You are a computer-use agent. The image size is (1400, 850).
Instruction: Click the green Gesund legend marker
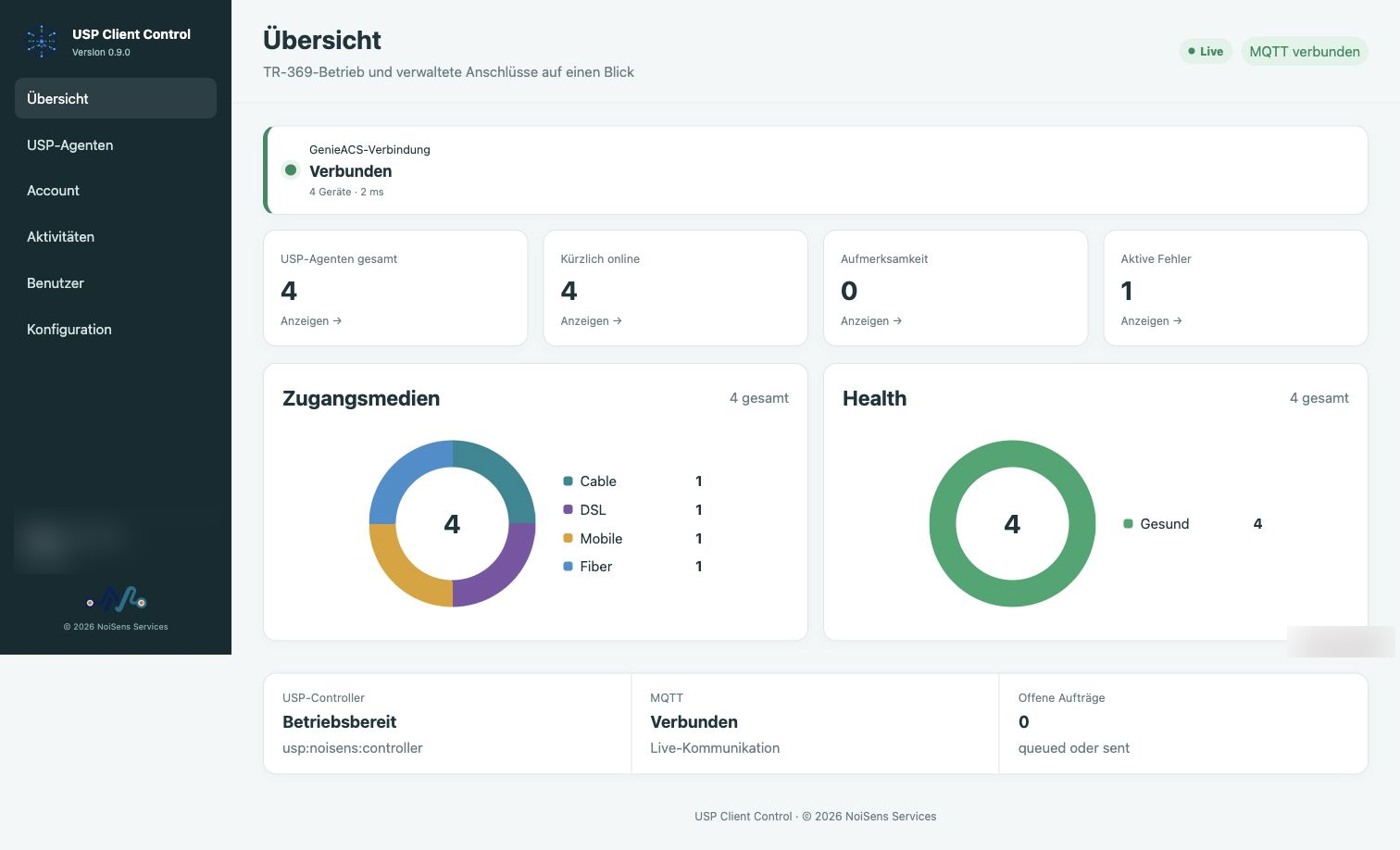(x=1128, y=524)
